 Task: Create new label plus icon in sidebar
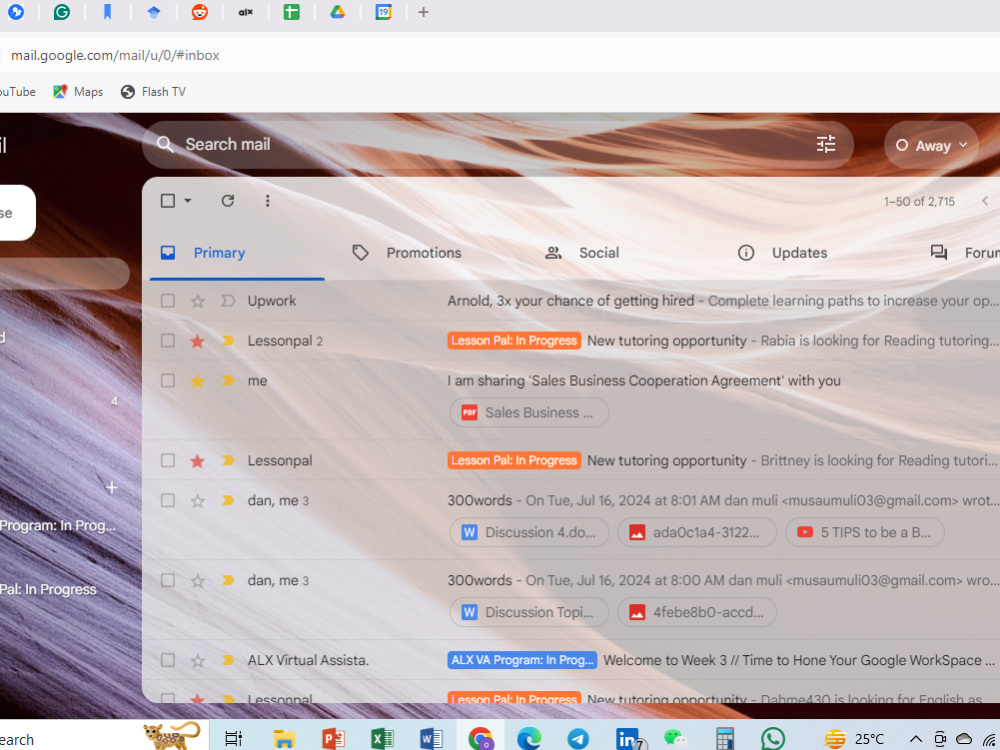point(112,488)
